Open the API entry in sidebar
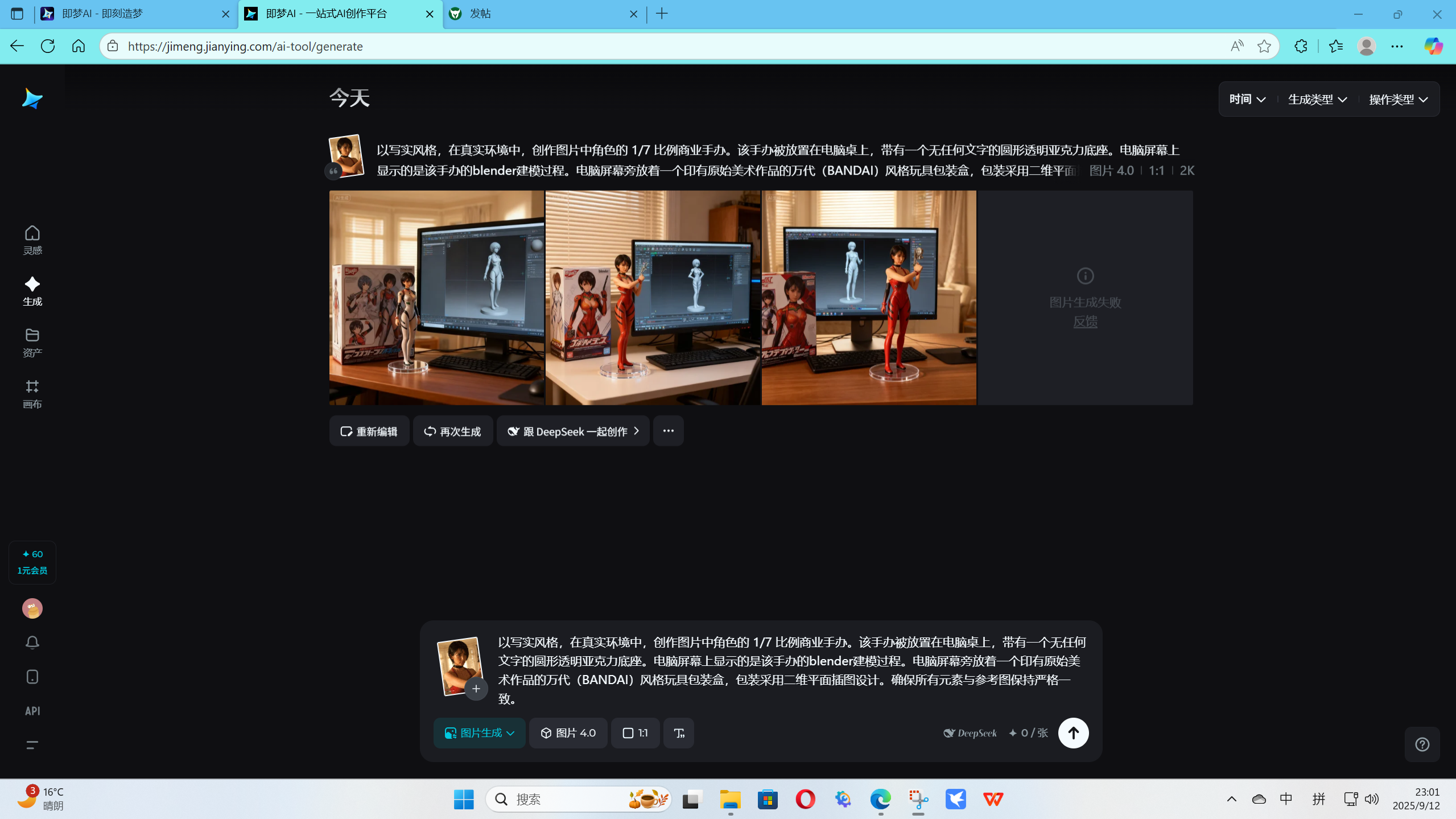This screenshot has height=819, width=1456. pyautogui.click(x=32, y=711)
